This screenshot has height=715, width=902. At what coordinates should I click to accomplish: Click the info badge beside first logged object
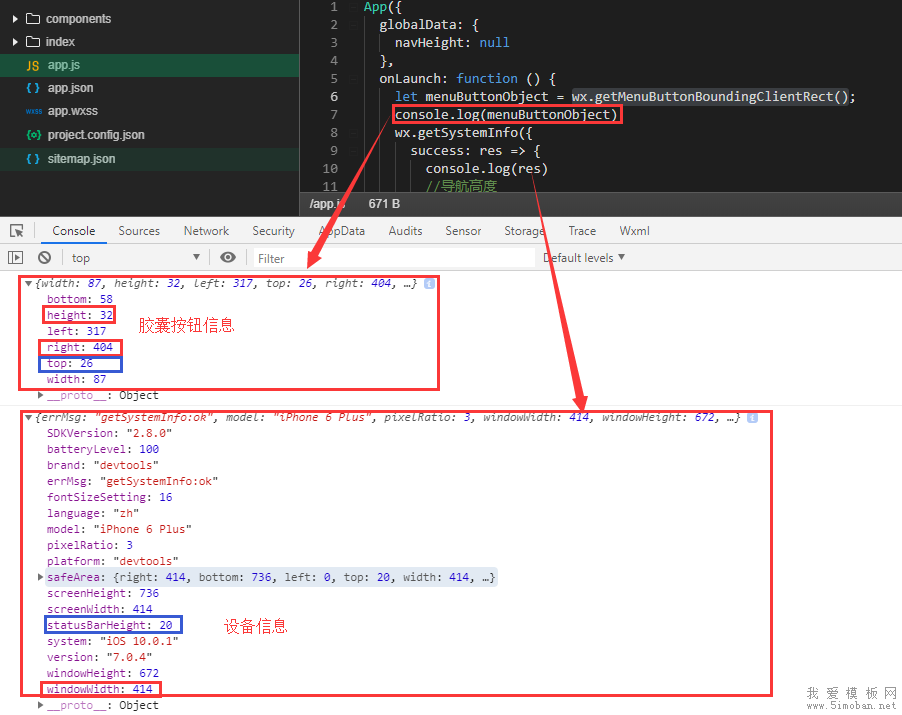429,284
